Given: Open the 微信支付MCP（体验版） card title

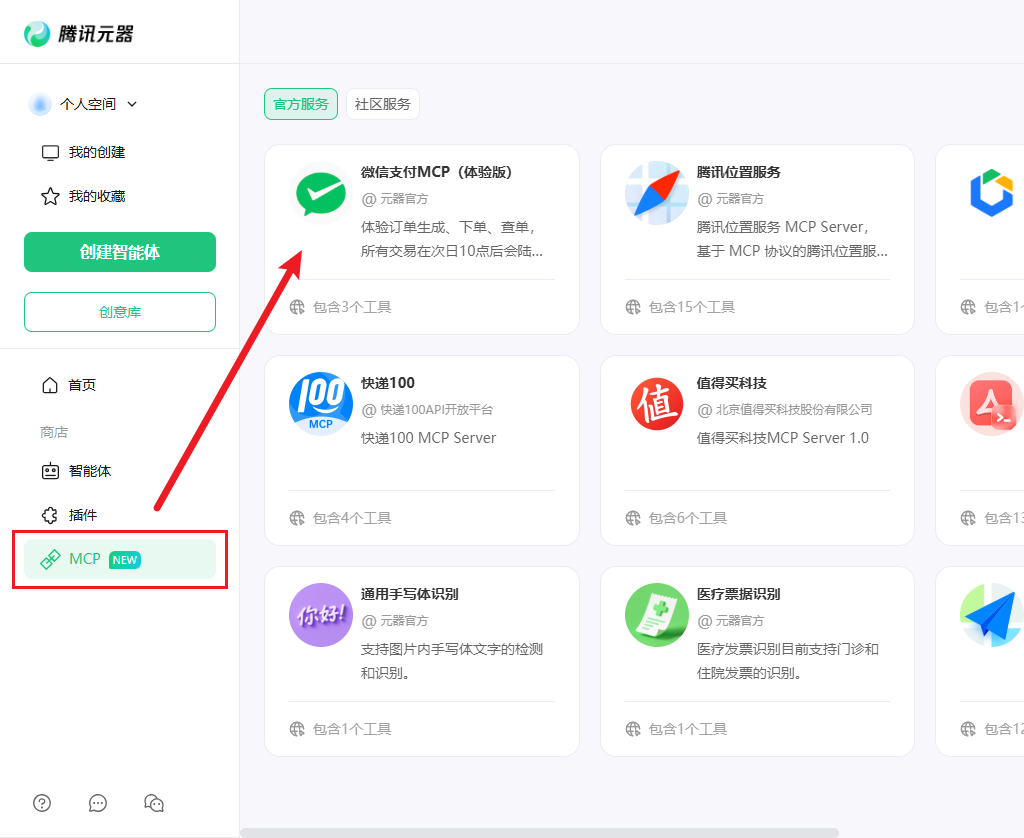Looking at the screenshot, I should pyautogui.click(x=437, y=172).
